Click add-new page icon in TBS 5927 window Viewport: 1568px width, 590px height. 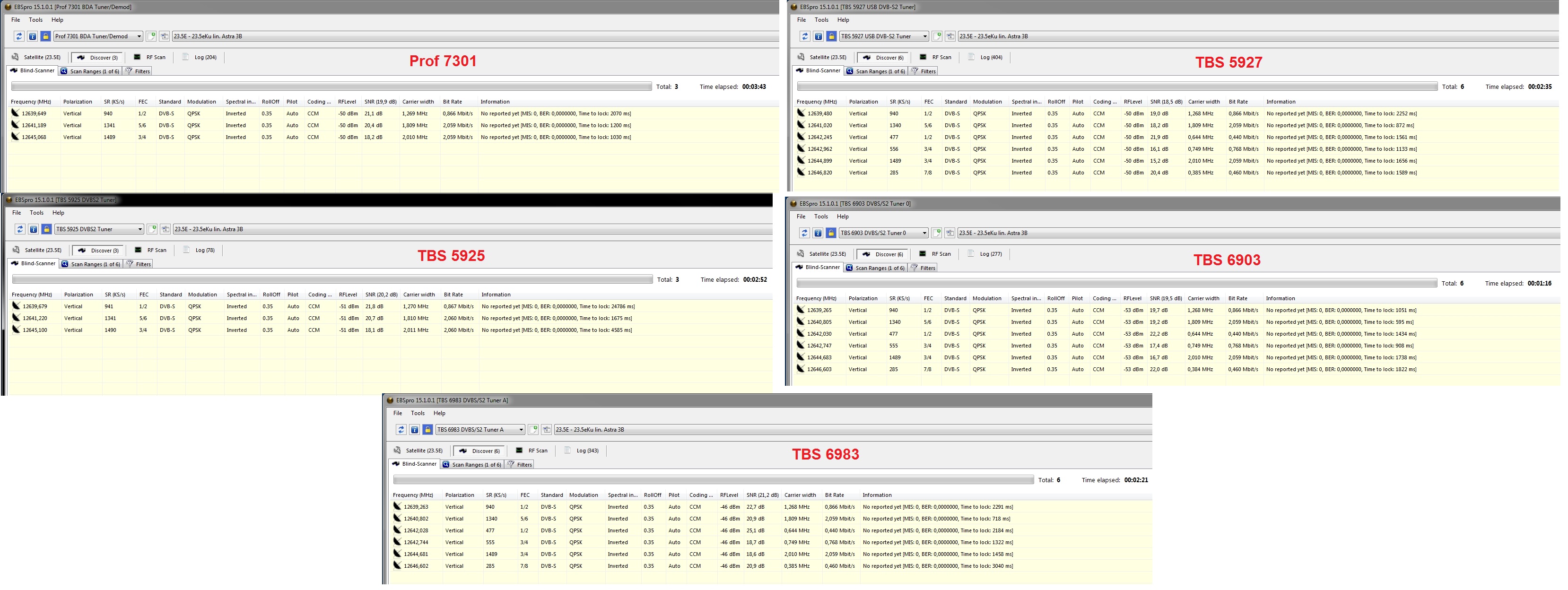937,36
